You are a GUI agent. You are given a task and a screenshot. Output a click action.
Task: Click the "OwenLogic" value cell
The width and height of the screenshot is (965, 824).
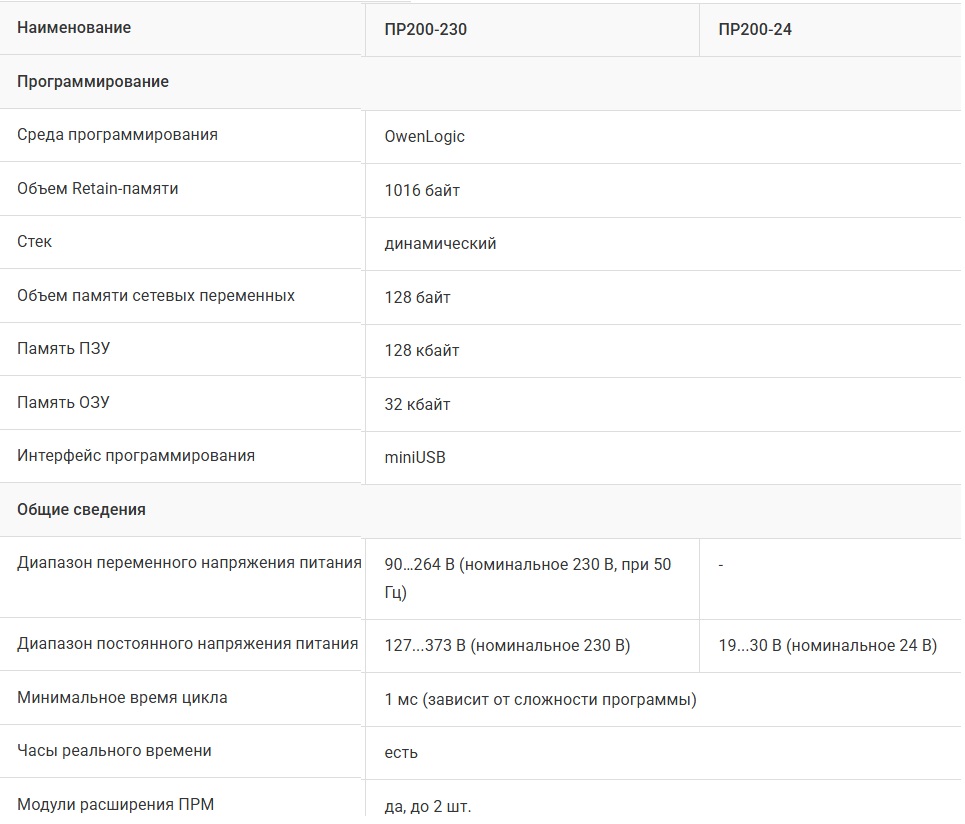point(424,136)
